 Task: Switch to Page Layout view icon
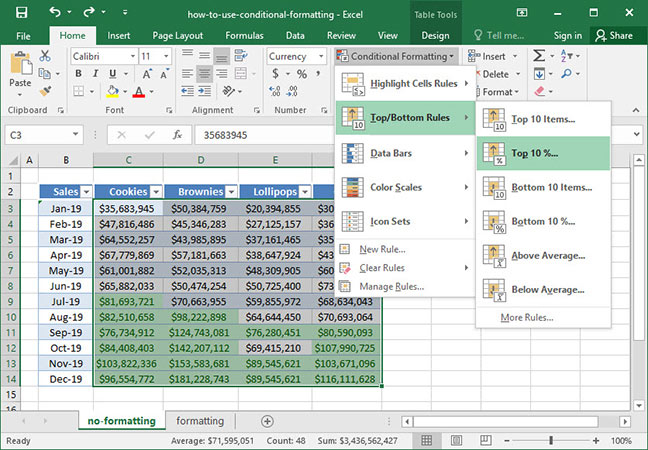[456, 440]
